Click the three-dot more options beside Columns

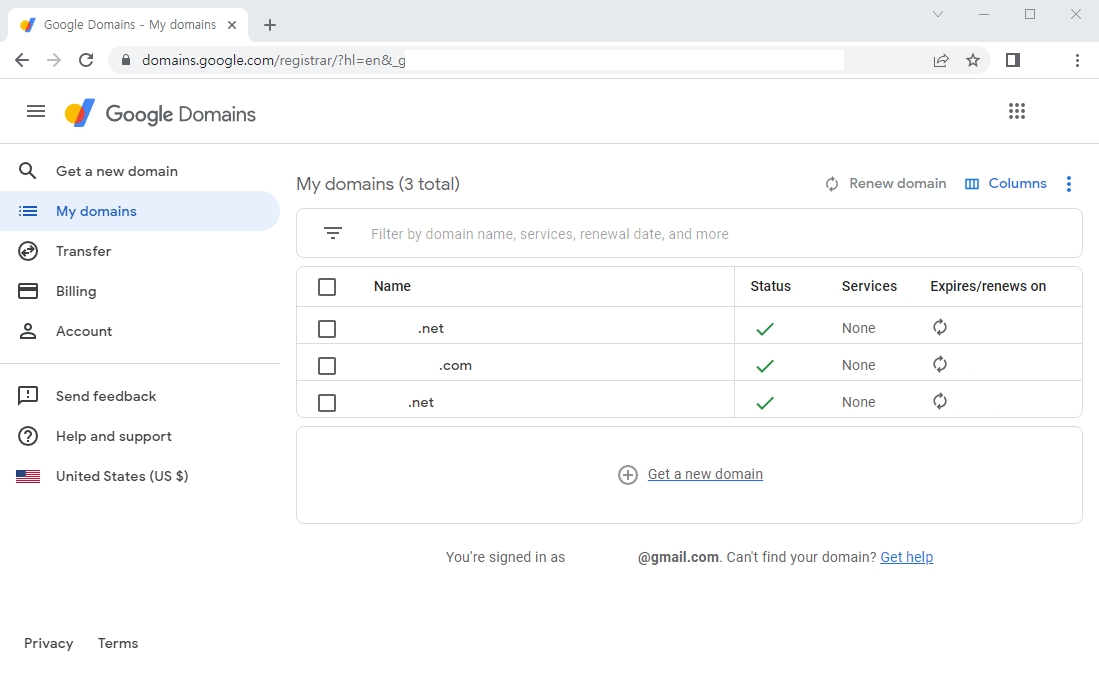pos(1068,184)
